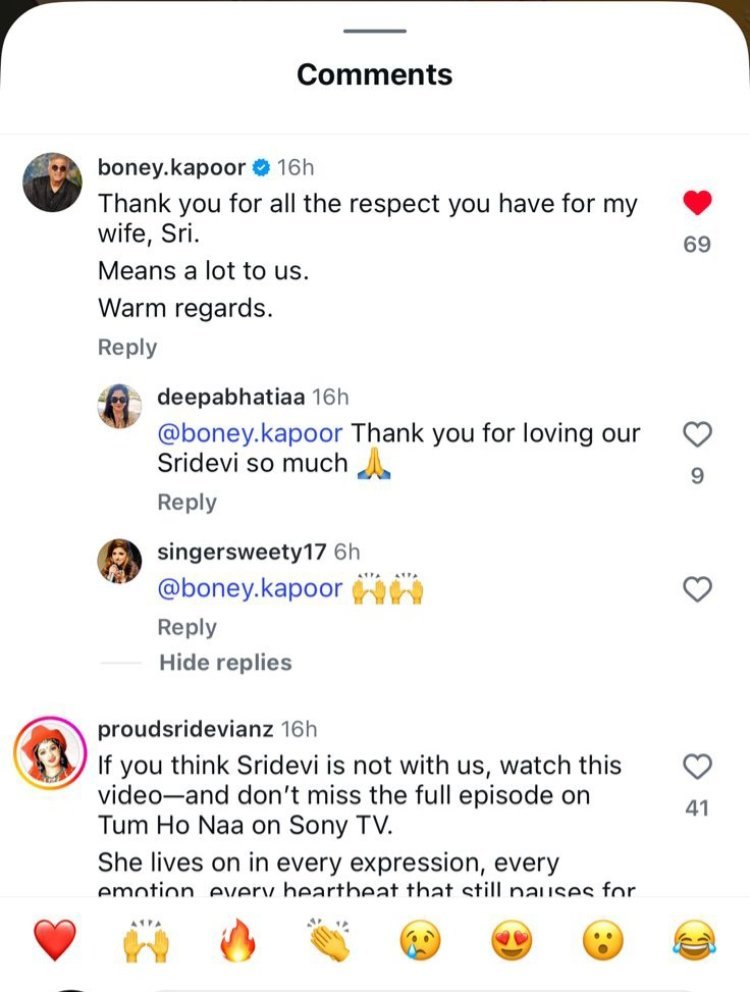The height and width of the screenshot is (992, 750).
Task: Tap the clapping hands emoji reaction
Action: (x=328, y=941)
